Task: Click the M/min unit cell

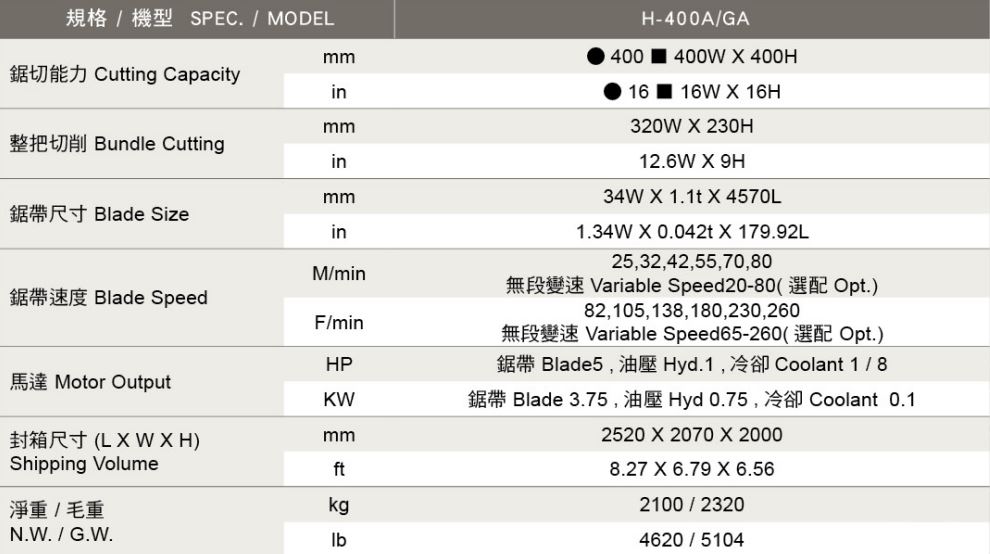Action: point(339,273)
